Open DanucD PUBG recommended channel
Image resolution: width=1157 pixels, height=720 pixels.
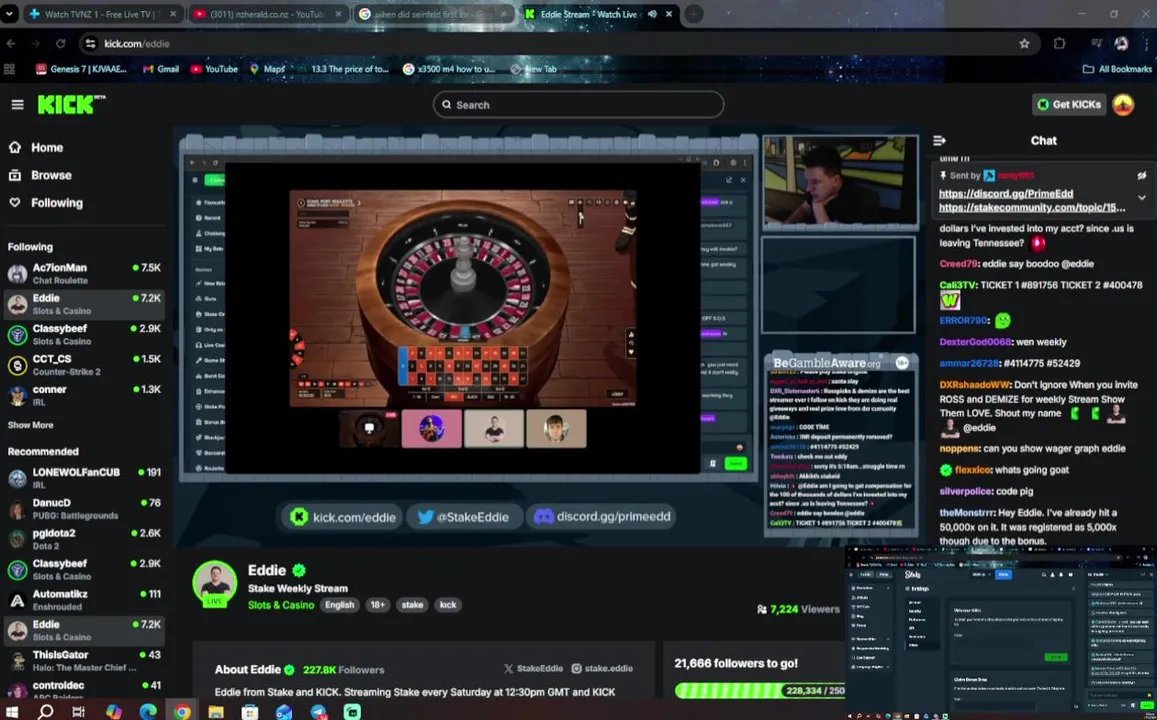84,508
